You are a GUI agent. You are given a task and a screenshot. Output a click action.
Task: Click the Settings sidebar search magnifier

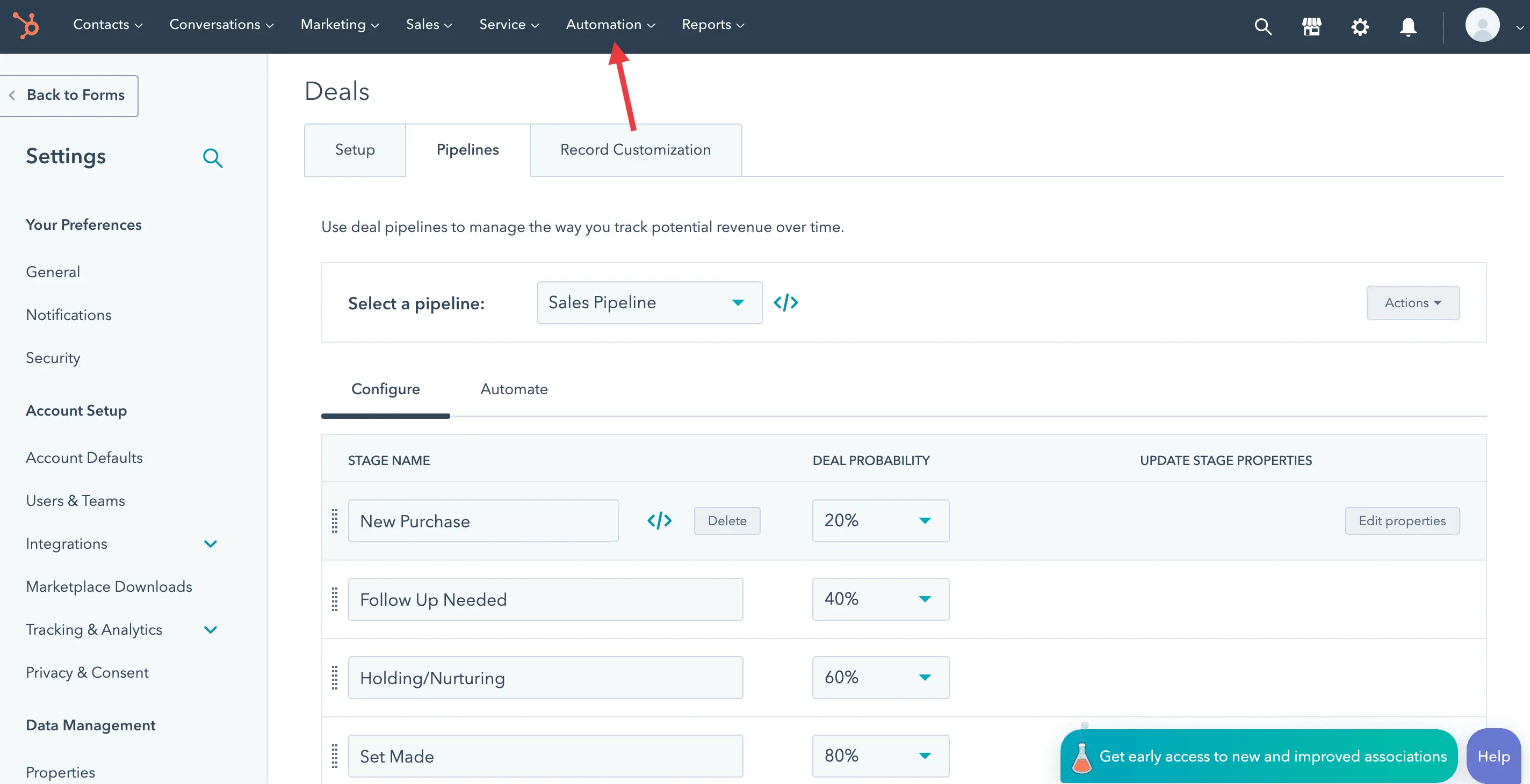[x=213, y=157]
